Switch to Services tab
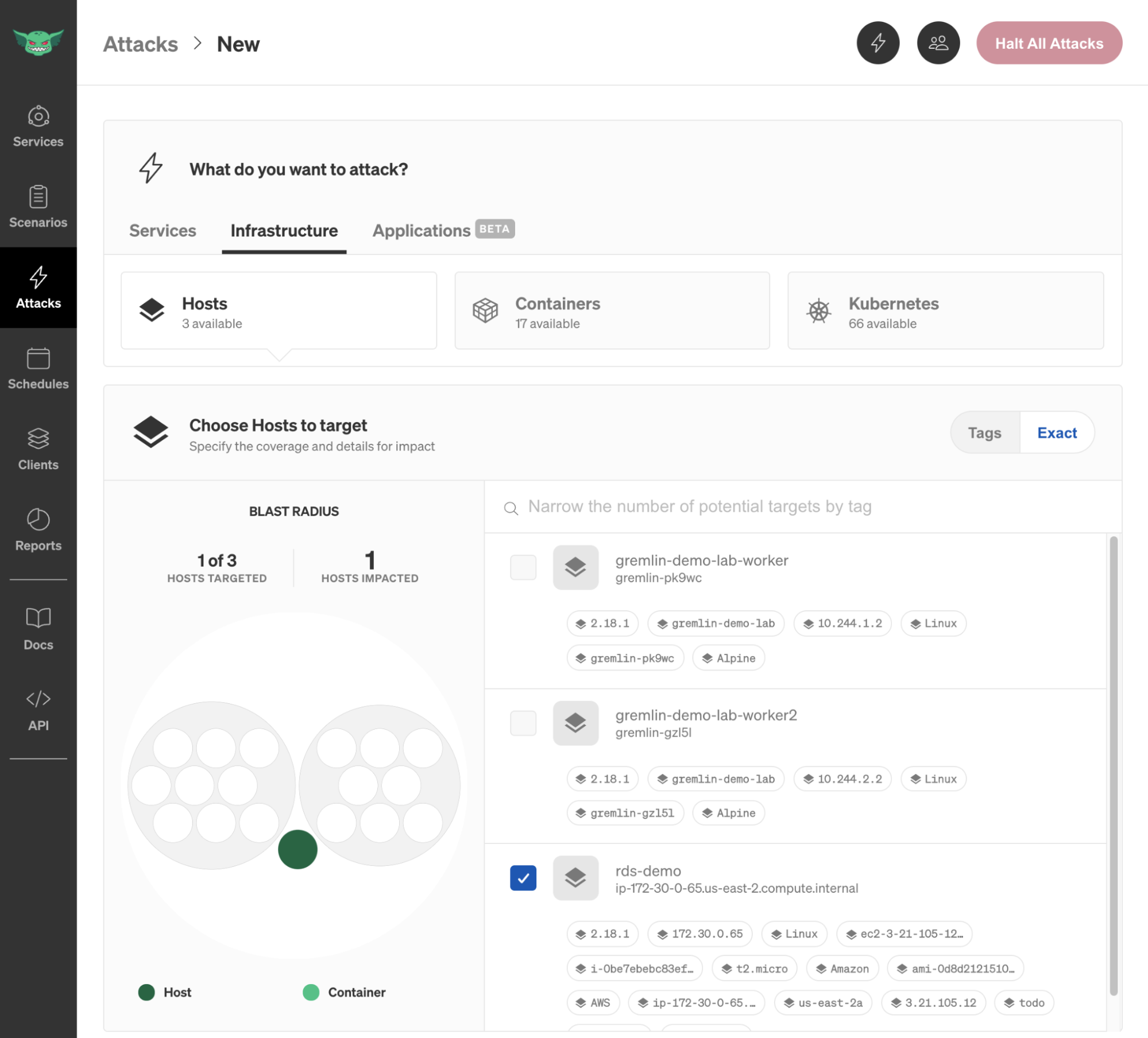This screenshot has height=1038, width=1148. click(162, 229)
